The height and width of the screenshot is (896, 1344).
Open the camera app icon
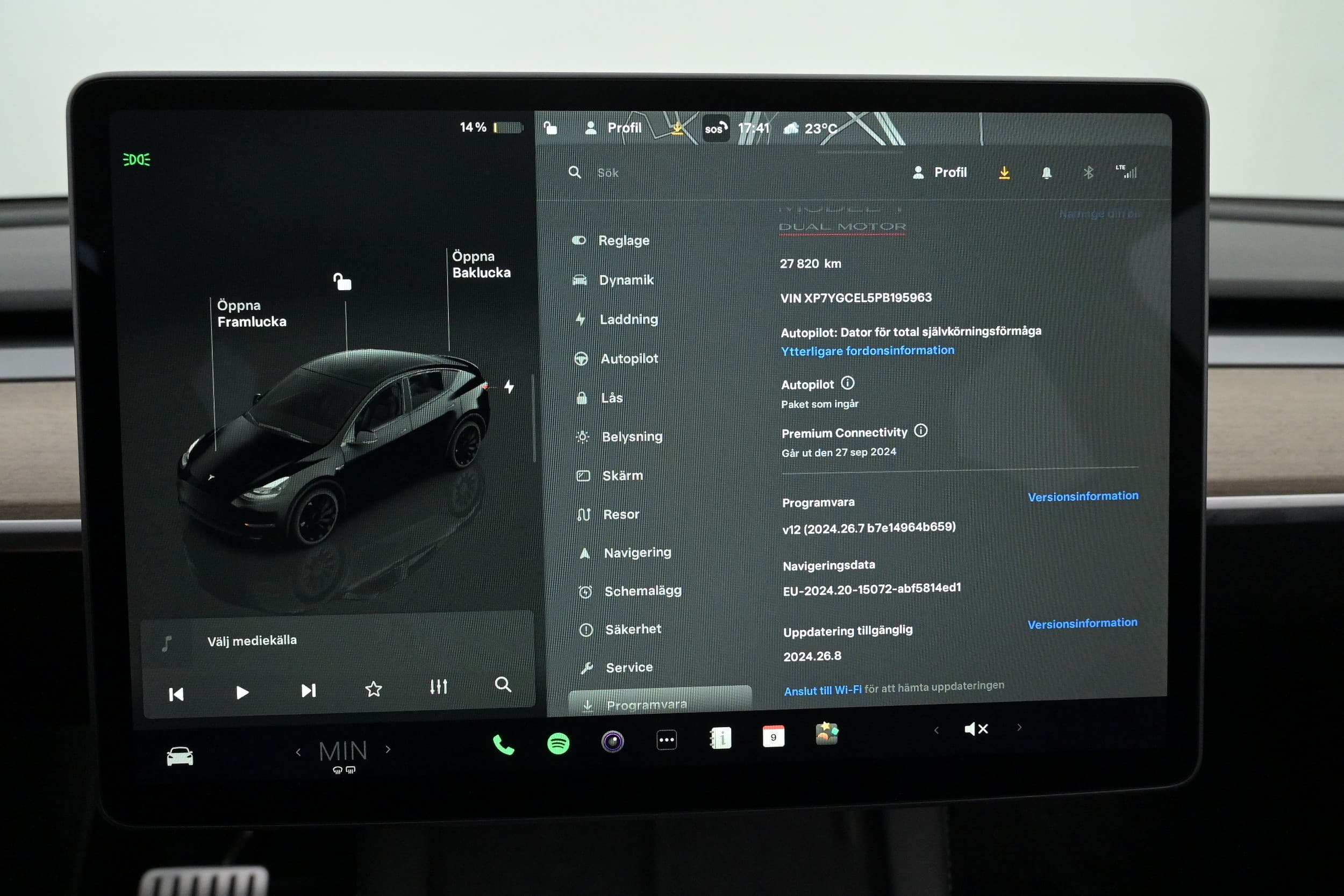tap(612, 742)
